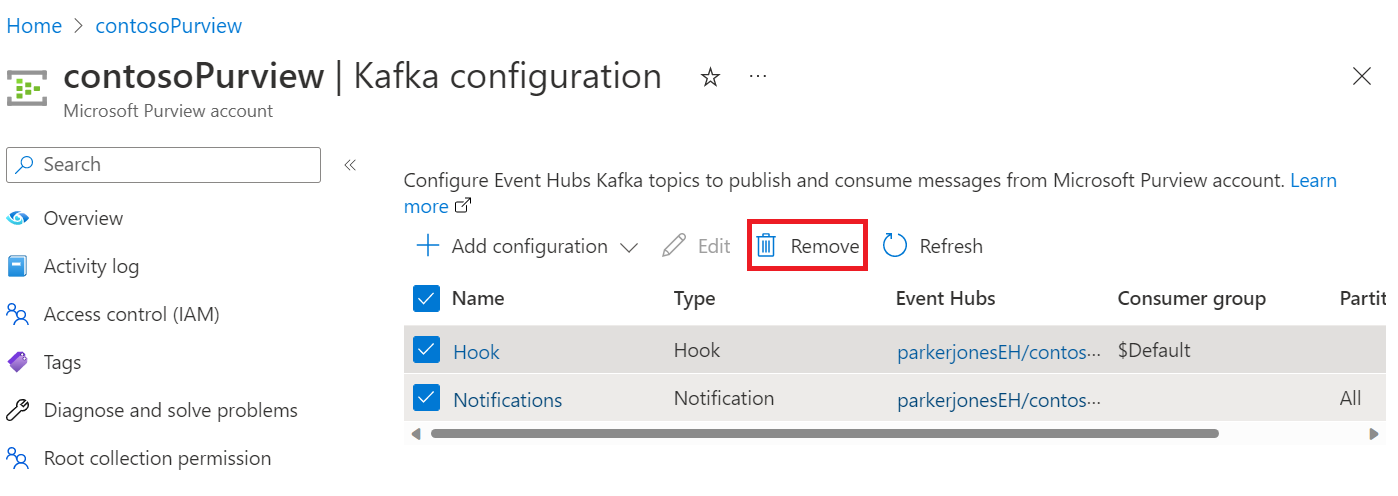Click the Refresh icon

point(895,246)
